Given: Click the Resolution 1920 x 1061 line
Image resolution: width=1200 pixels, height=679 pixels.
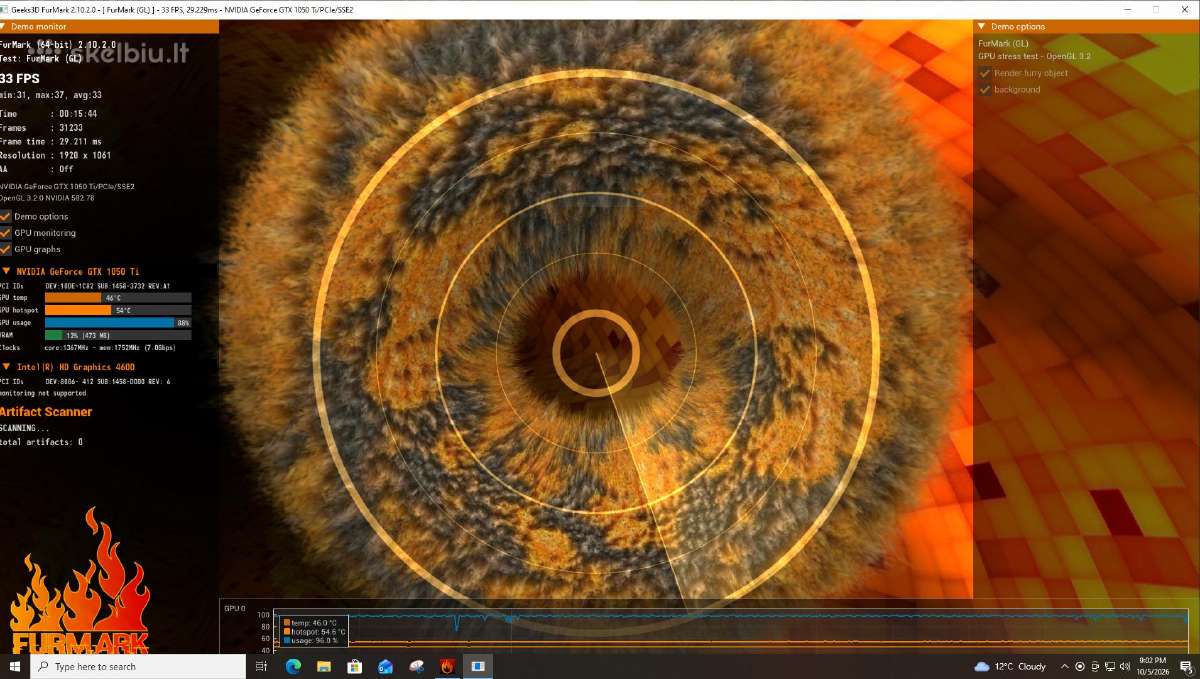Looking at the screenshot, I should point(56,155).
